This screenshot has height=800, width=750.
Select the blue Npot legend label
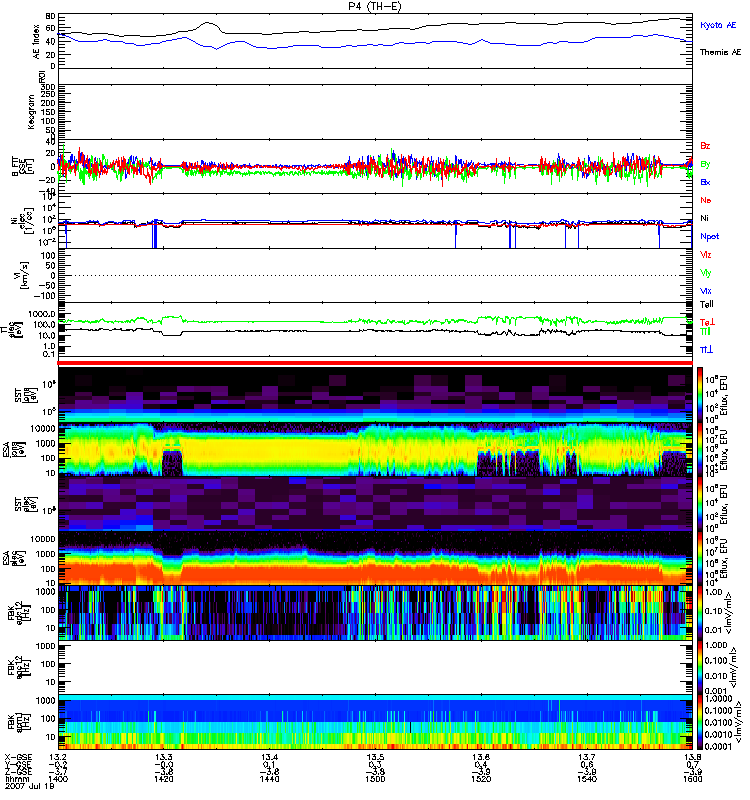710,236
